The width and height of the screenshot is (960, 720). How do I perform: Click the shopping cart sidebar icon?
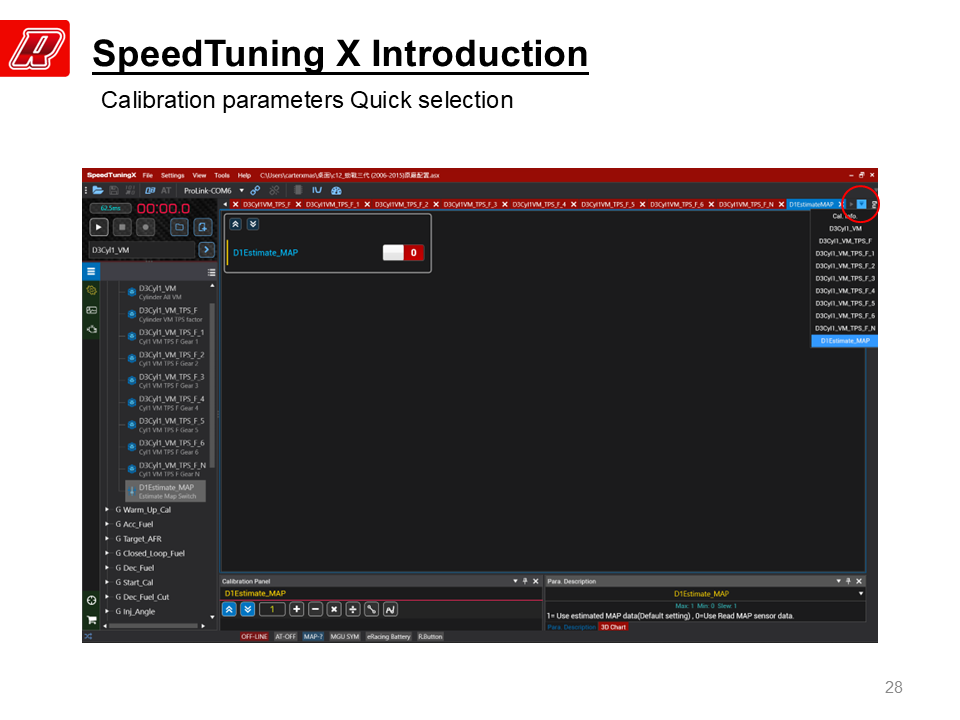click(91, 620)
